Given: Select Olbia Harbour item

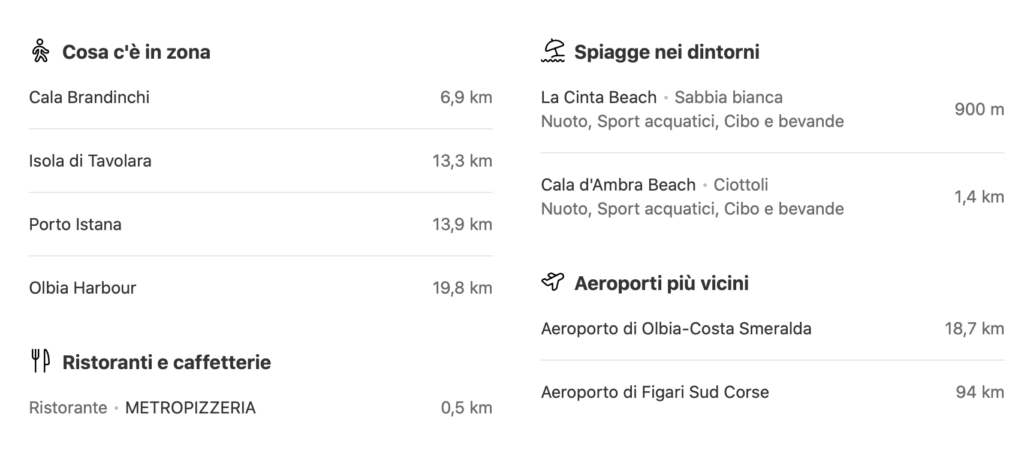Looking at the screenshot, I should [83, 288].
